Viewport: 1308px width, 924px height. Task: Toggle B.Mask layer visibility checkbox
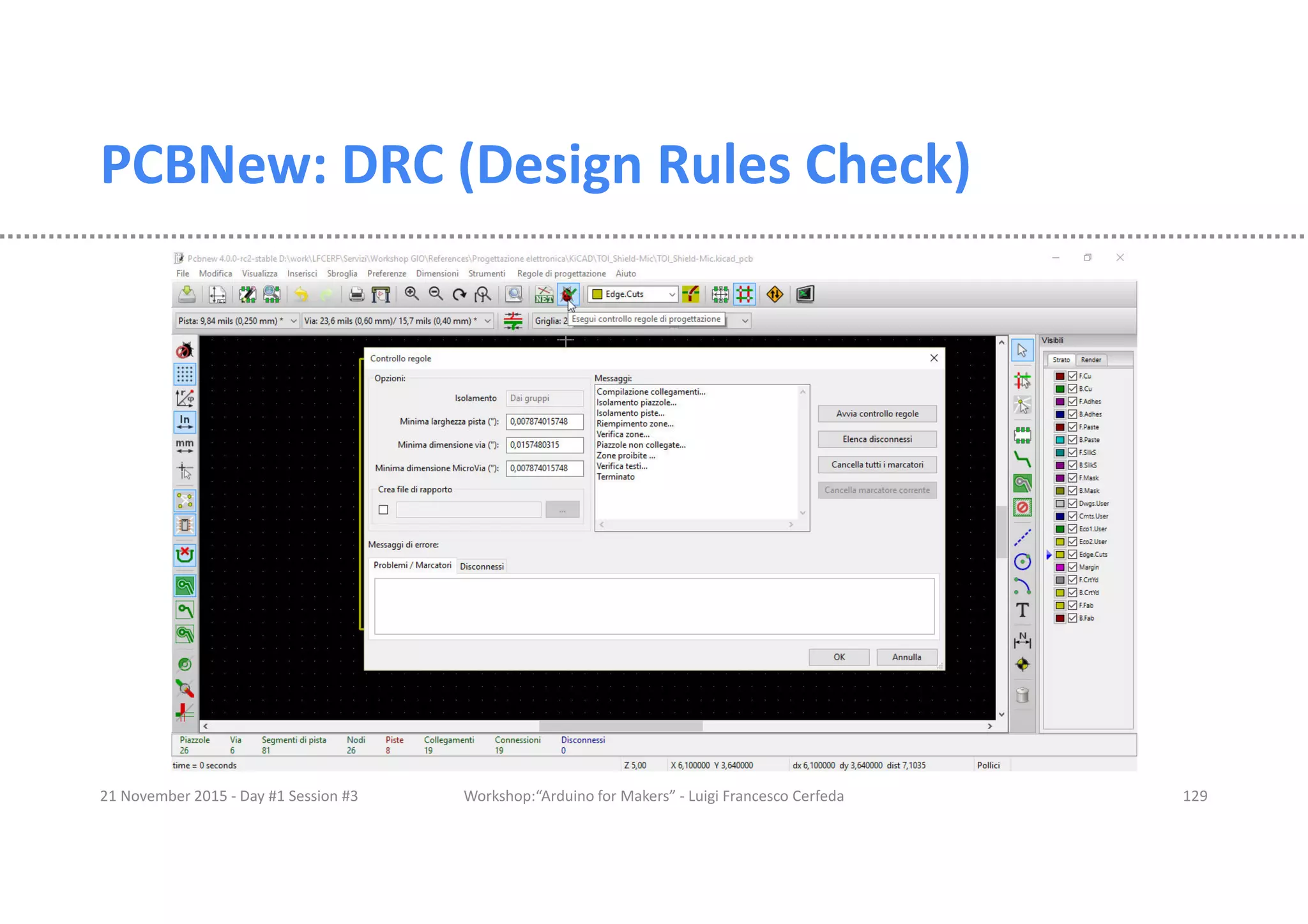click(x=1072, y=491)
